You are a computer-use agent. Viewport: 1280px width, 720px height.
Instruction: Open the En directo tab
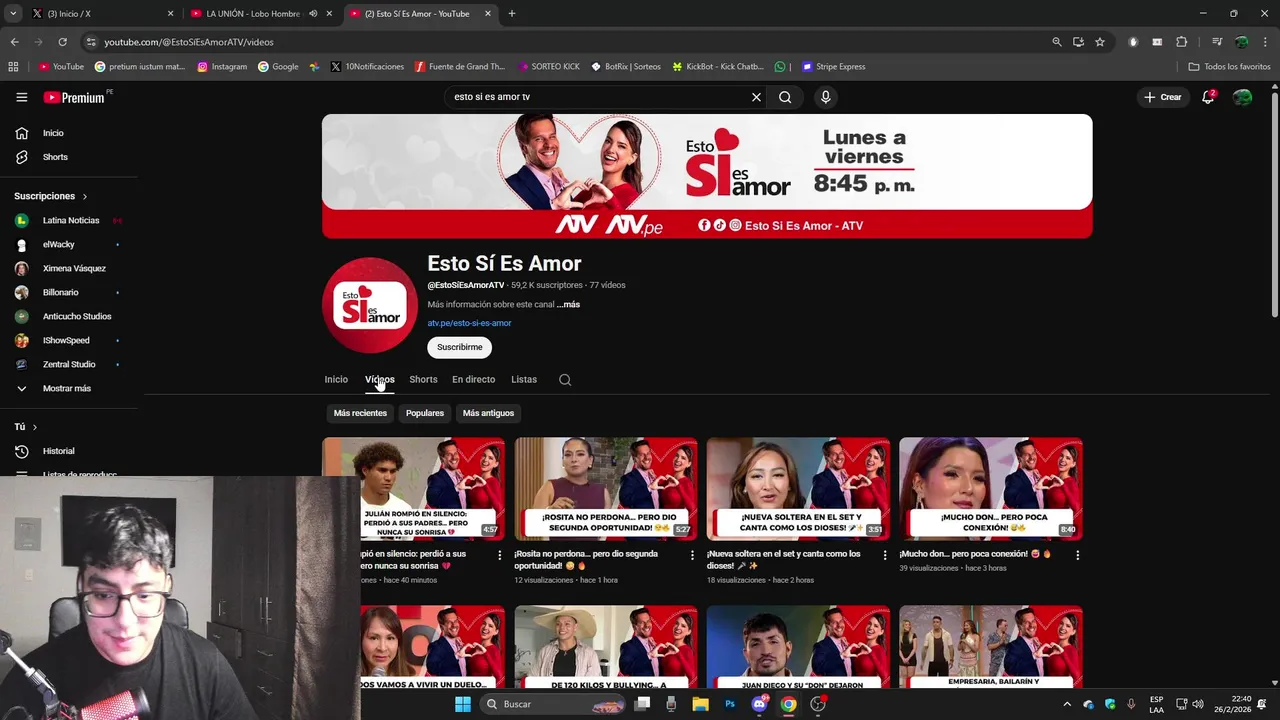click(473, 380)
